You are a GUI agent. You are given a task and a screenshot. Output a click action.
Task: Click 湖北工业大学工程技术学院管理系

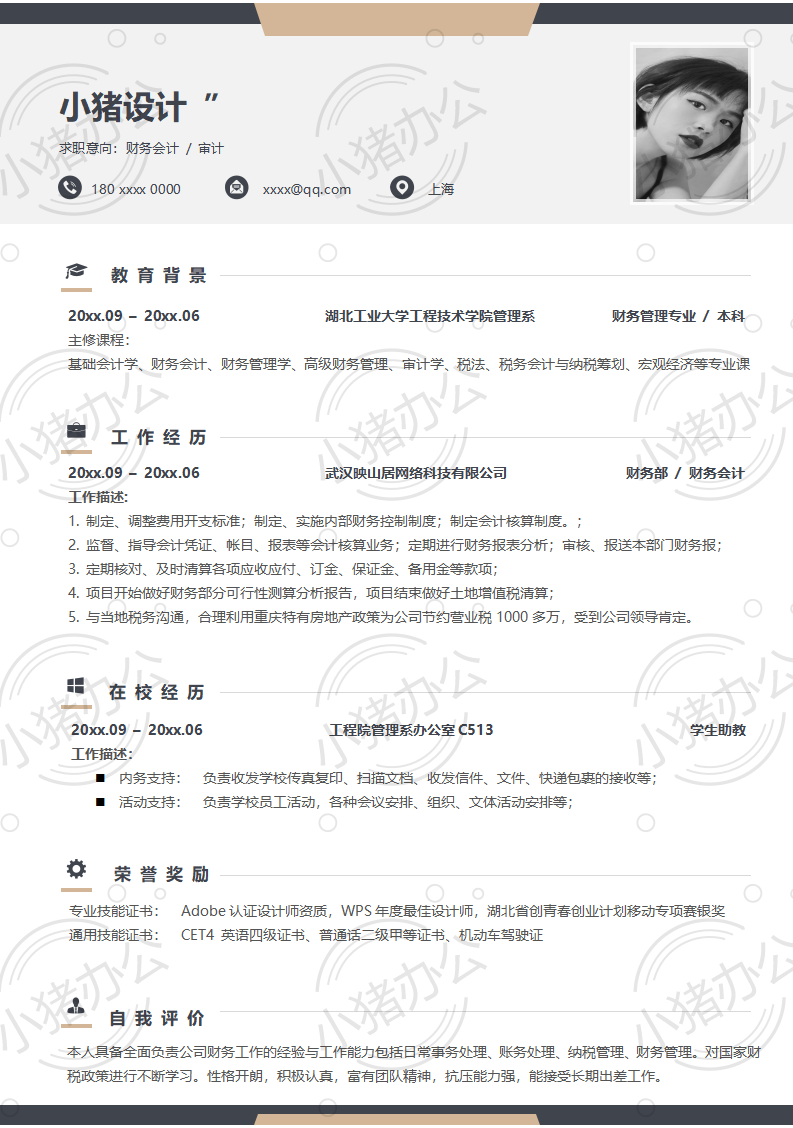tap(430, 316)
